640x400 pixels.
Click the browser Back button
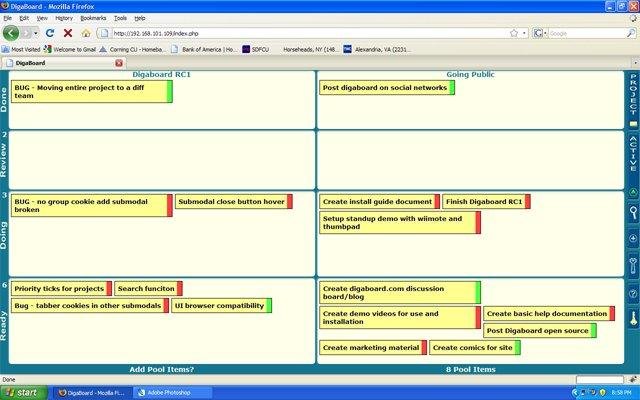click(x=11, y=33)
